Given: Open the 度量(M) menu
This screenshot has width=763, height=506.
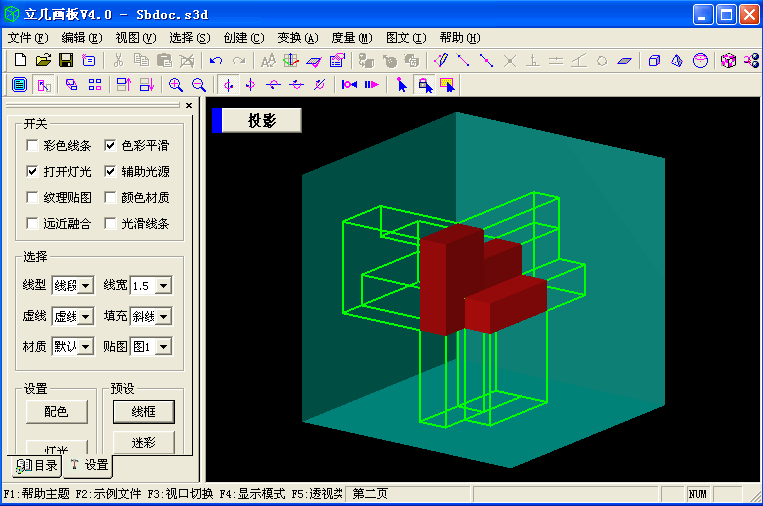Looking at the screenshot, I should 352,38.
